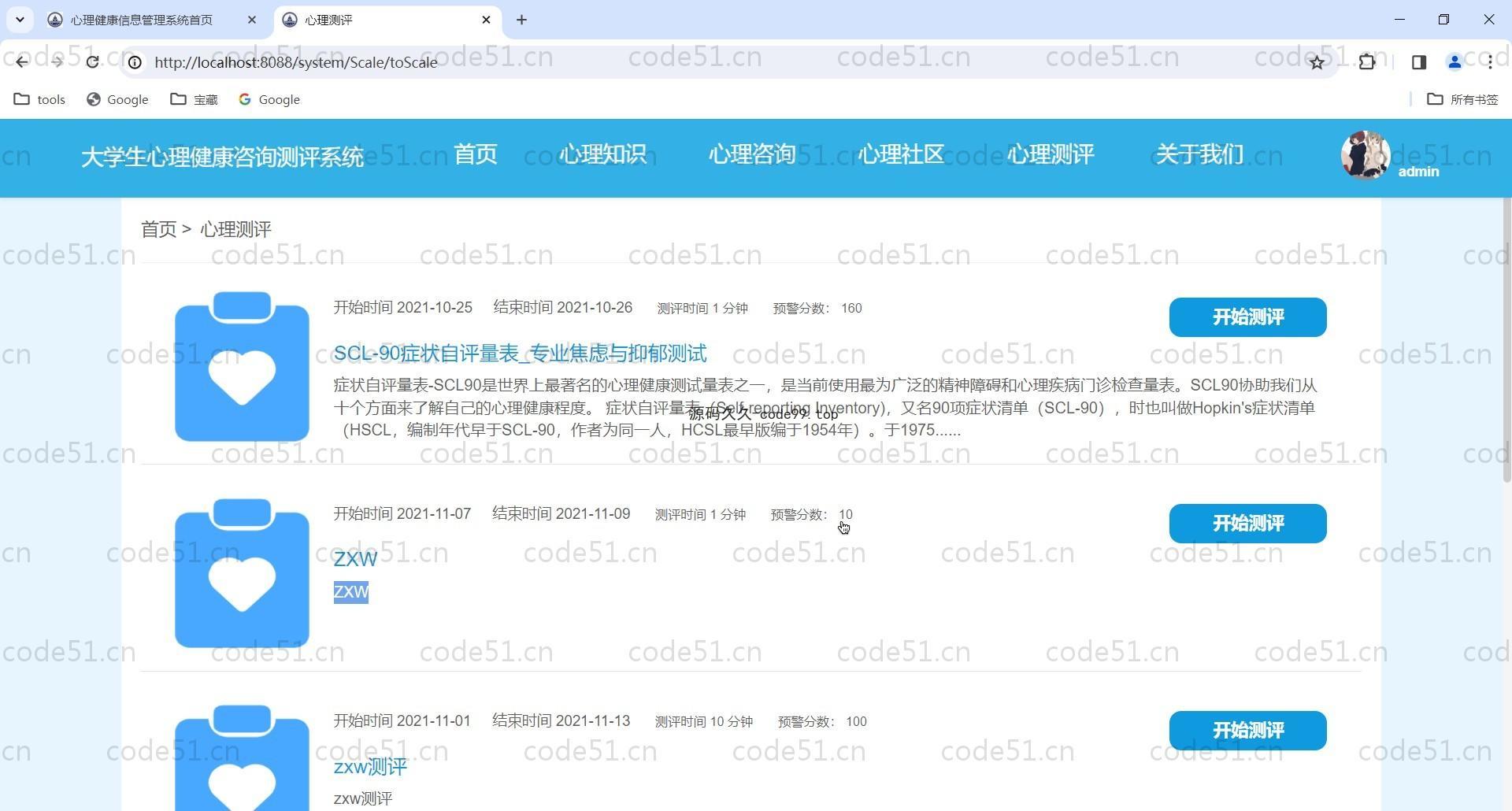Viewport: 1512px width, 811px height.
Task: Open 关于我们 navigation item
Action: (1199, 154)
